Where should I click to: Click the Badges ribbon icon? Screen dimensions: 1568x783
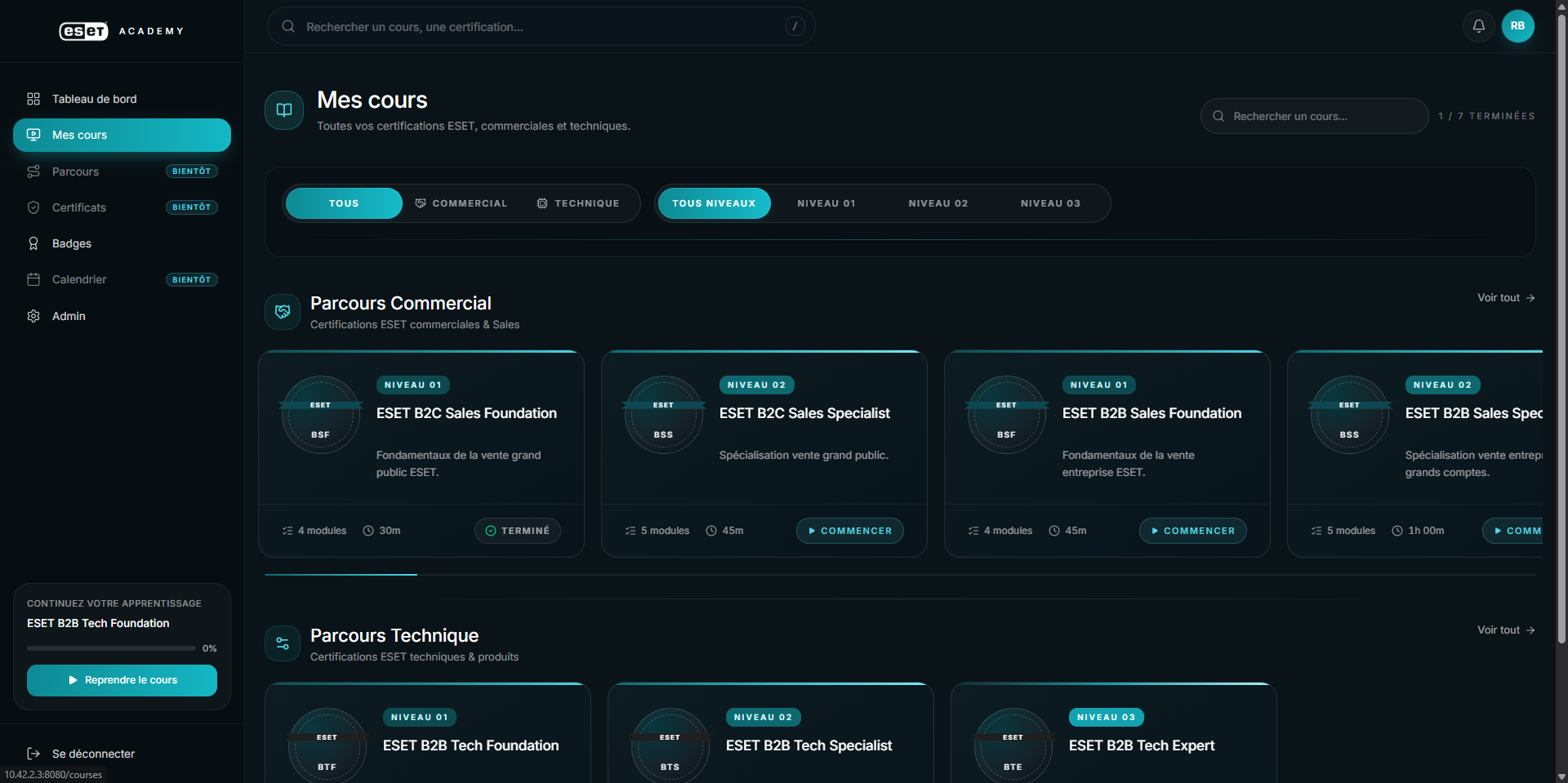point(33,243)
